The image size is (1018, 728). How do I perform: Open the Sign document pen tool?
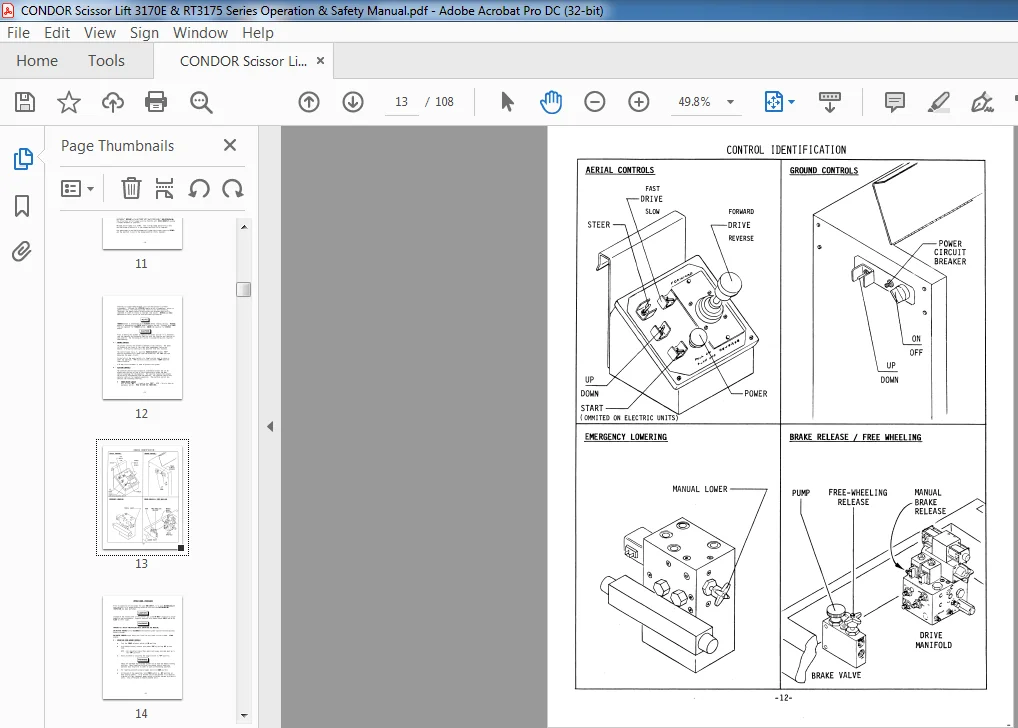(982, 102)
